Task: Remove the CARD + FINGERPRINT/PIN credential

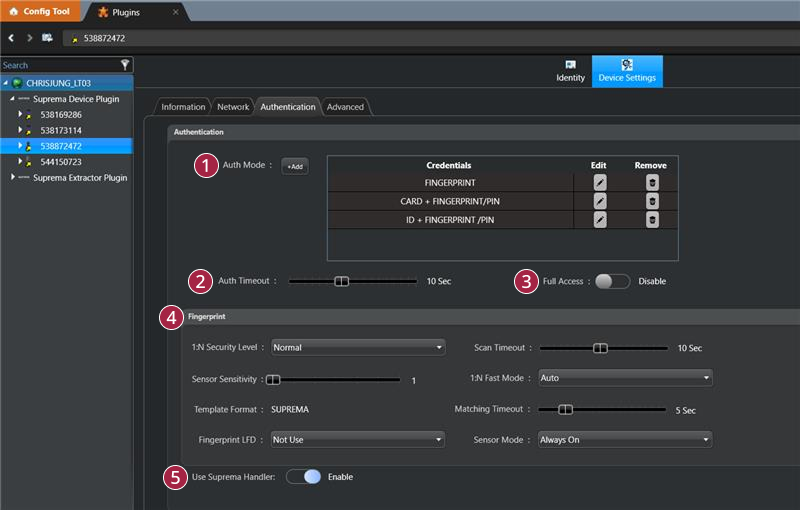Action: tap(652, 201)
